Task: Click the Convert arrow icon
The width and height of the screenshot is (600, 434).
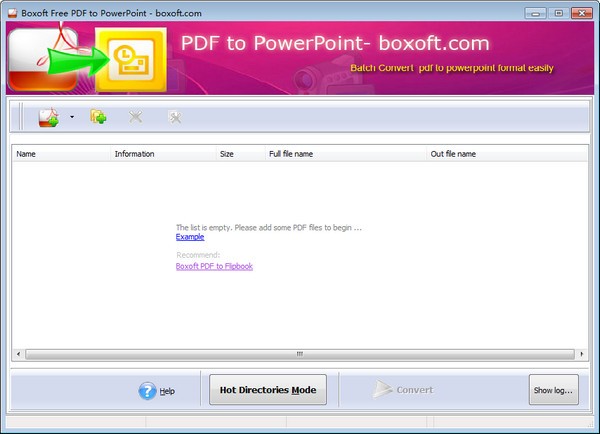Action: pyautogui.click(x=383, y=390)
